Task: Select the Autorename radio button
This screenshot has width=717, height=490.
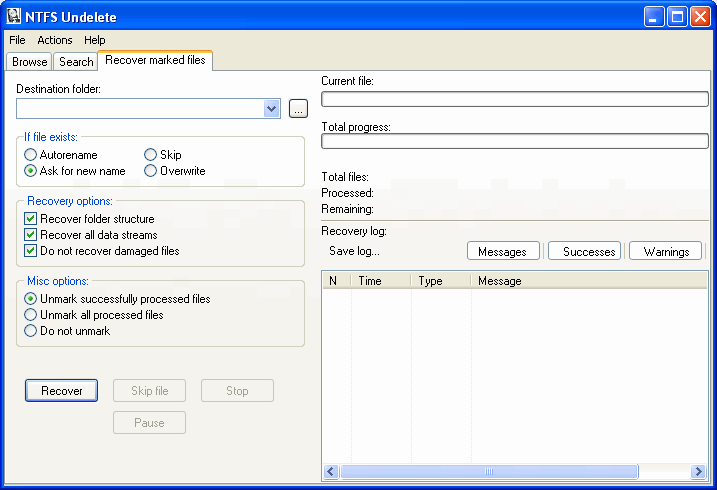Action: point(61,155)
